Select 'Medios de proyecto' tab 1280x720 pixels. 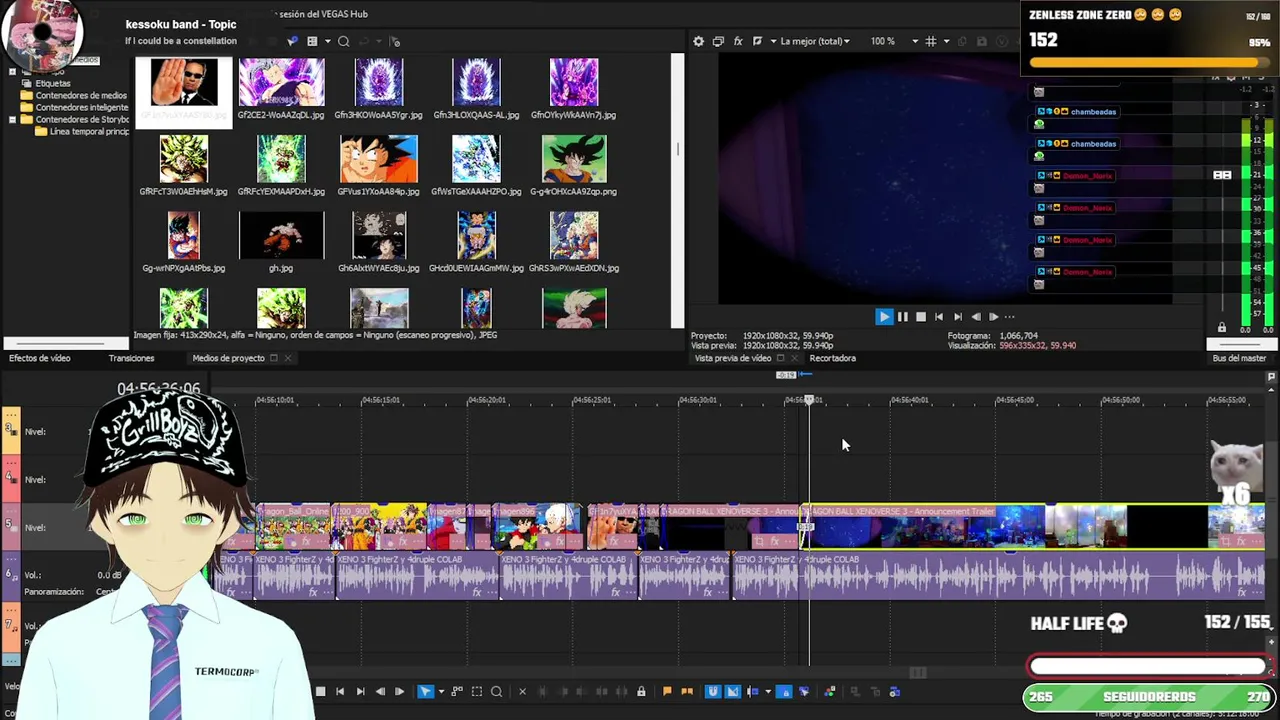[228, 358]
